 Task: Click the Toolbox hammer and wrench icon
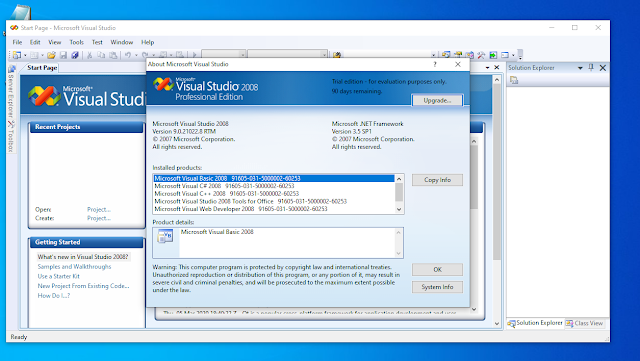482,55
